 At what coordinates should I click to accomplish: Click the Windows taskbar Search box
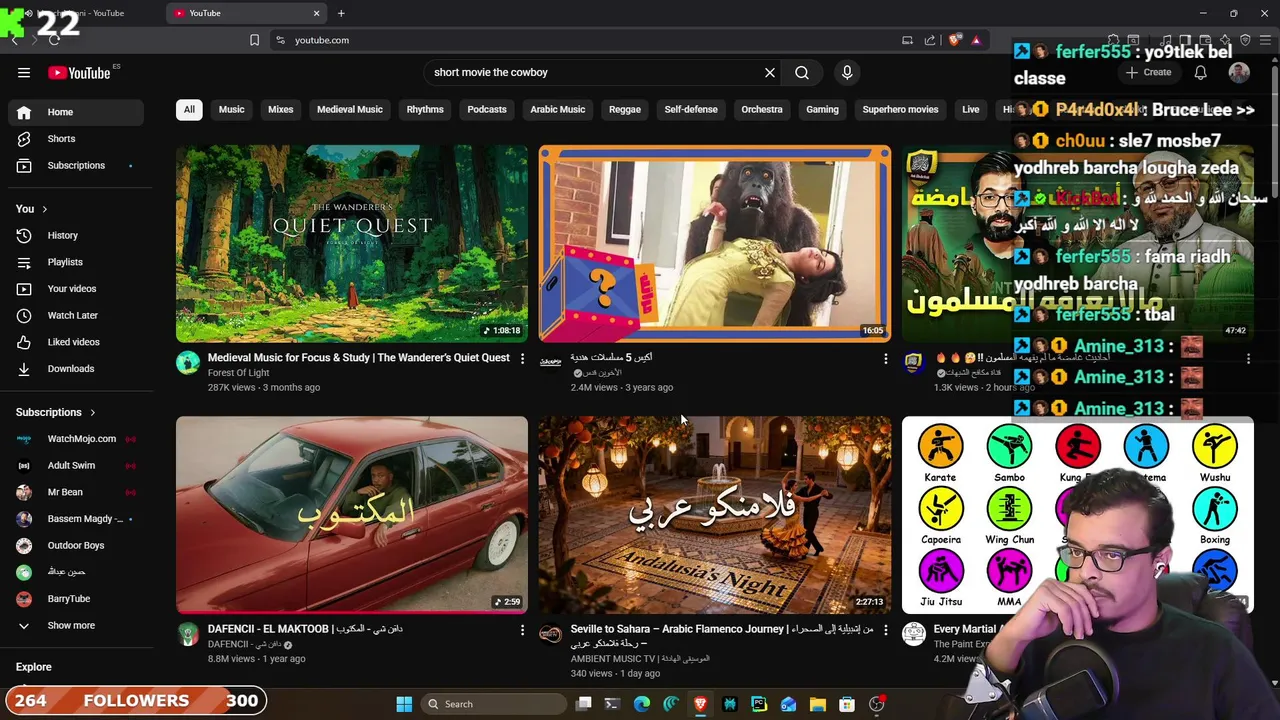coord(494,704)
